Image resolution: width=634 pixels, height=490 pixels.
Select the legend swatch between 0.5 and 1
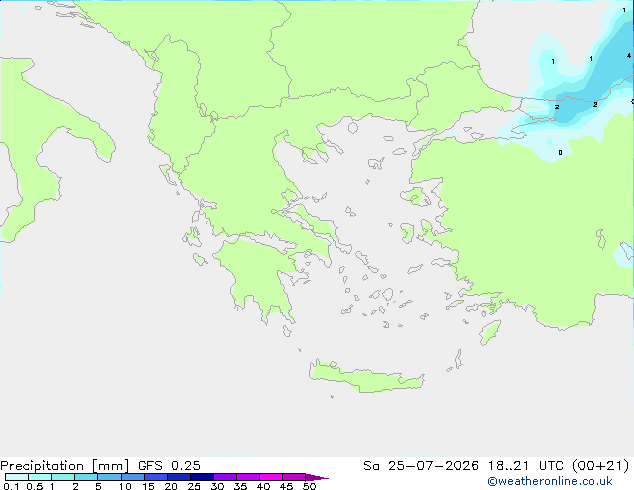tap(40, 477)
